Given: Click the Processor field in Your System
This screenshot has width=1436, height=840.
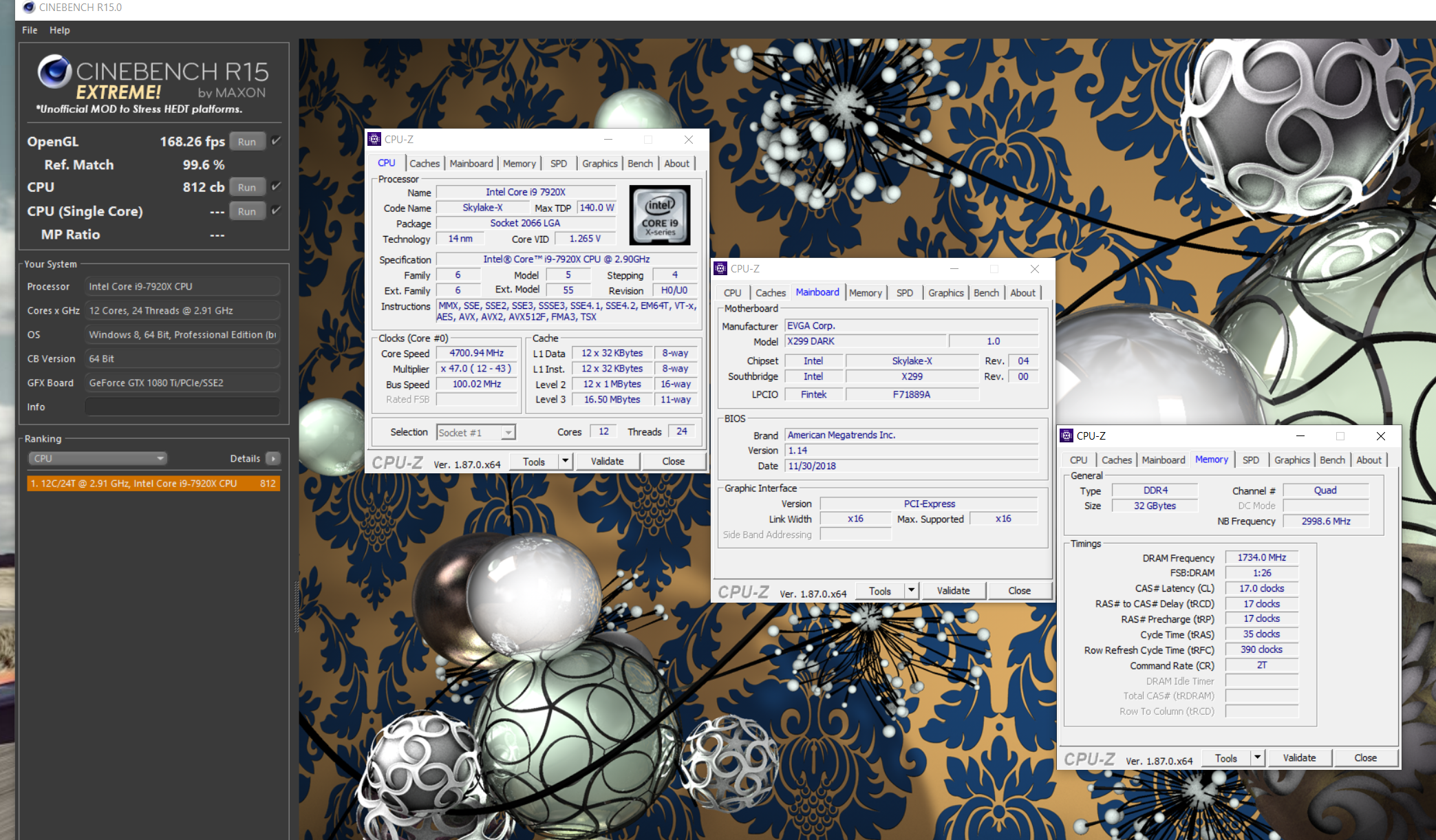Looking at the screenshot, I should 182,287.
